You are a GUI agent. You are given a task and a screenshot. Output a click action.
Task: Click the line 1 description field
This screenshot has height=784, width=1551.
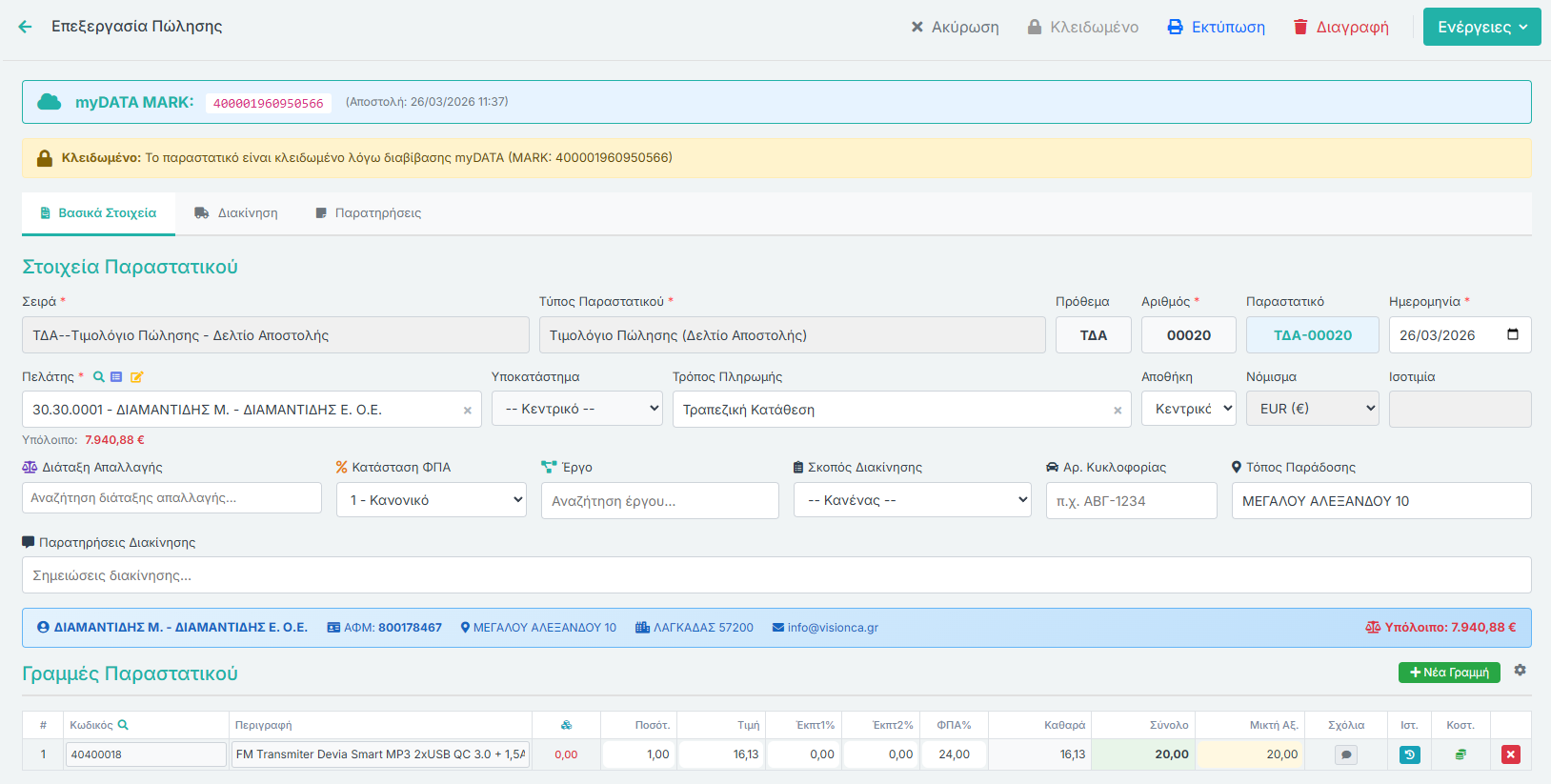tap(380, 754)
